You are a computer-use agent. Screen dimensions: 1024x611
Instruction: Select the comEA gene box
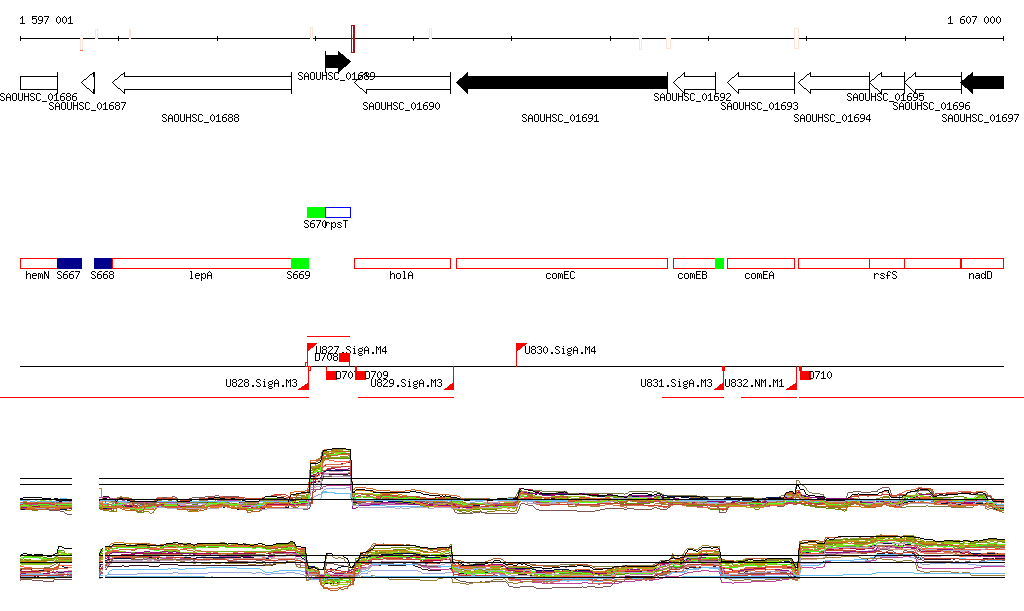(x=761, y=264)
